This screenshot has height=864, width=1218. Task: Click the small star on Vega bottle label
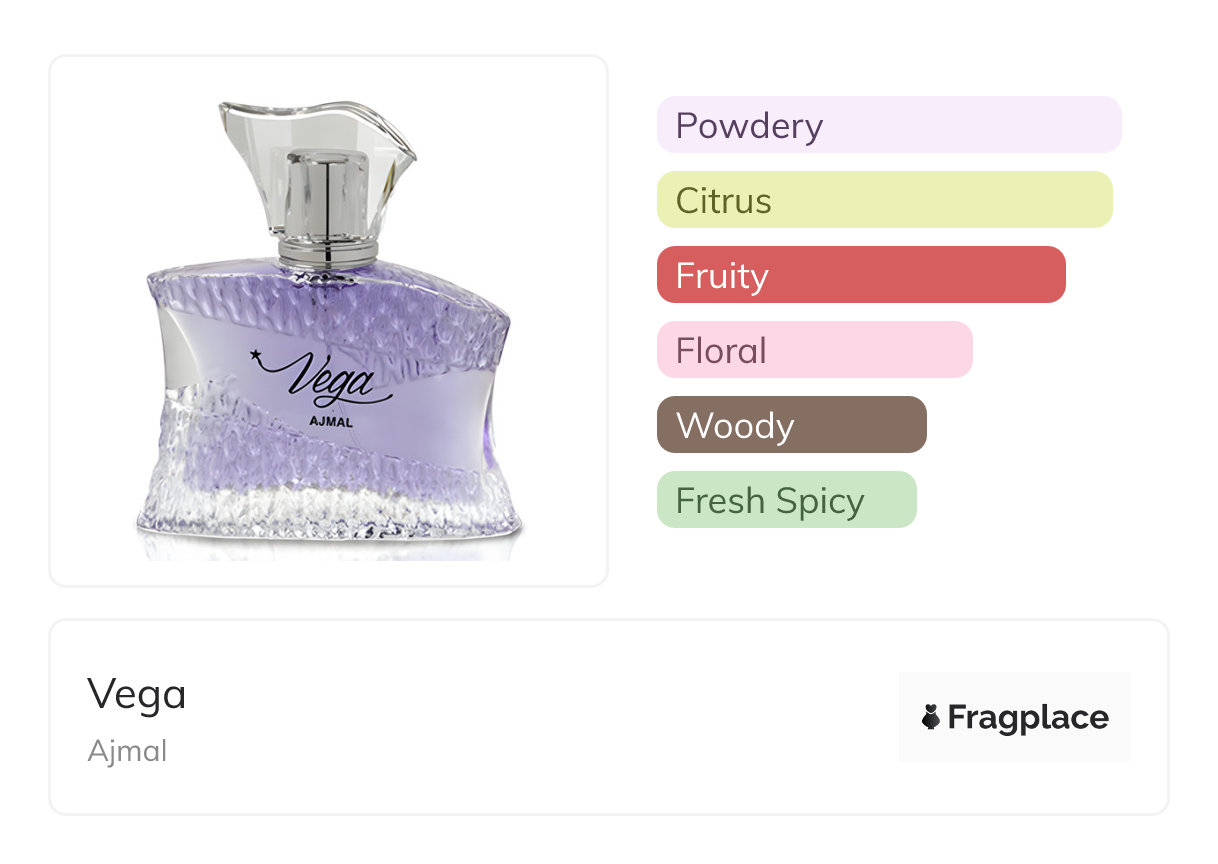[255, 353]
